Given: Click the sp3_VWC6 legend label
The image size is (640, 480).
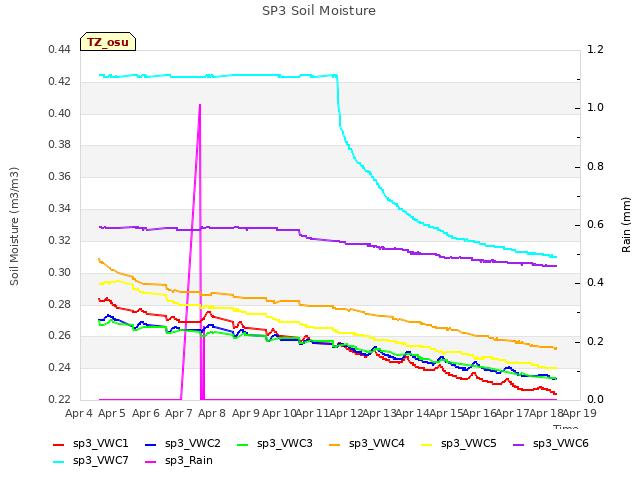Looking at the screenshot, I should coord(561,443).
